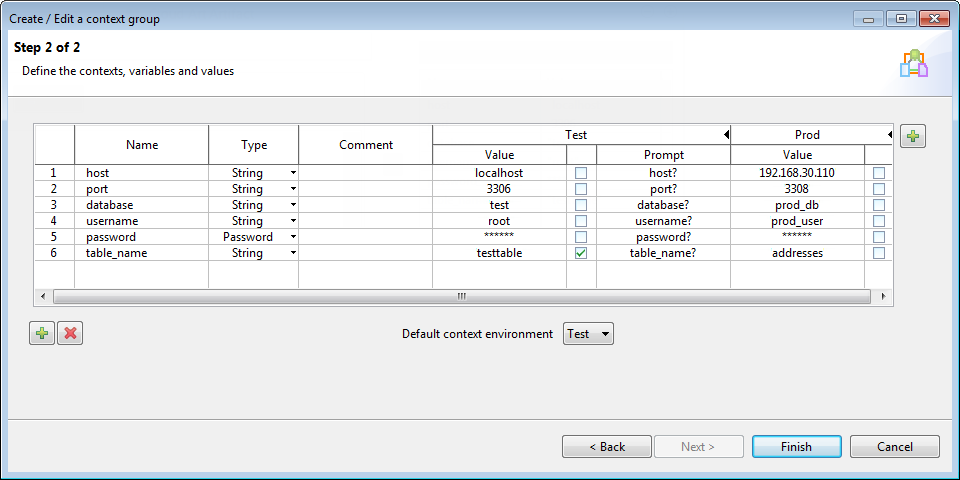The width and height of the screenshot is (960, 480).
Task: Click the Comment cell for host row
Action: [366, 173]
